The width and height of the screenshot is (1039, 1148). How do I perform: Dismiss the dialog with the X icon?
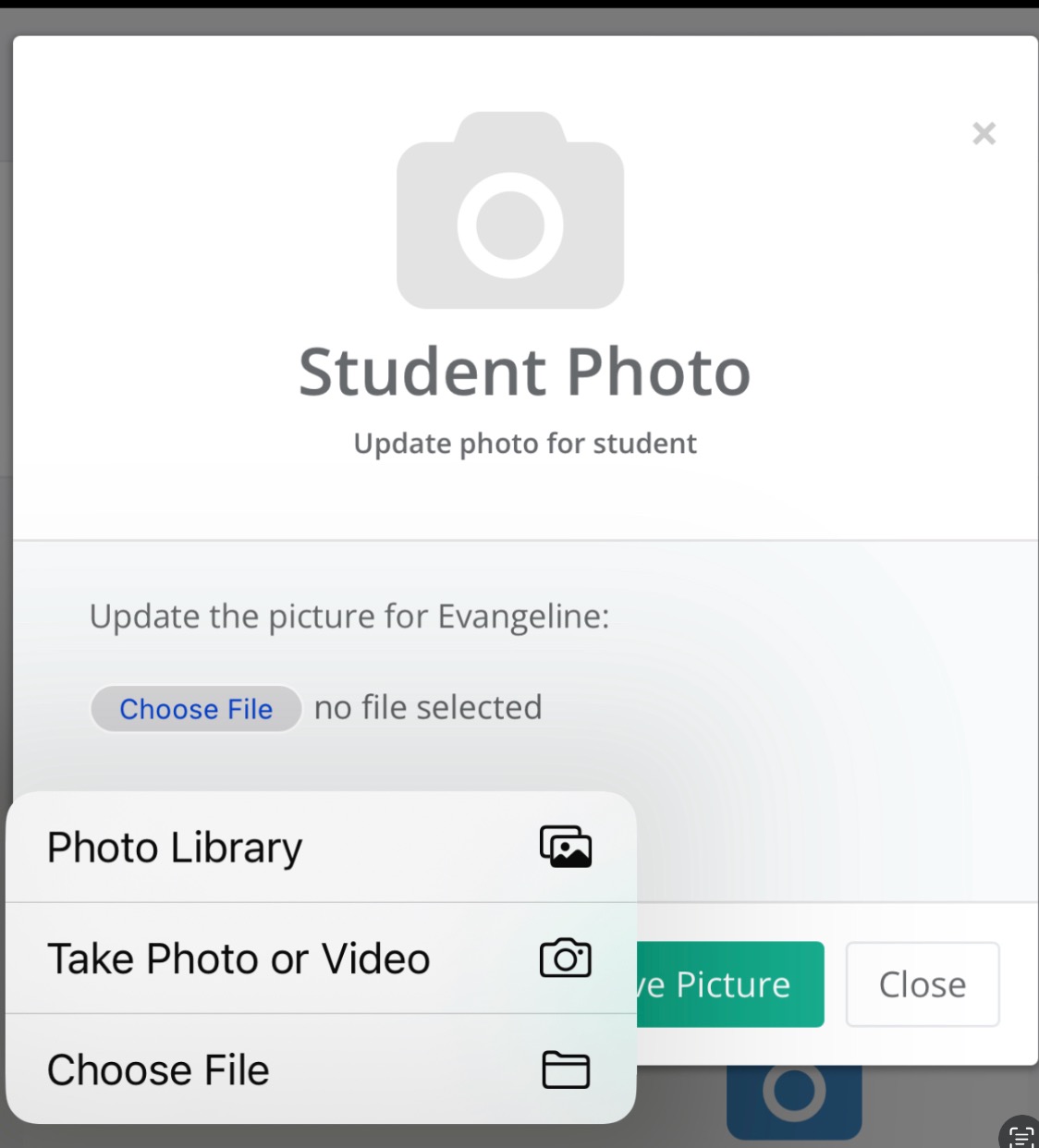[984, 134]
